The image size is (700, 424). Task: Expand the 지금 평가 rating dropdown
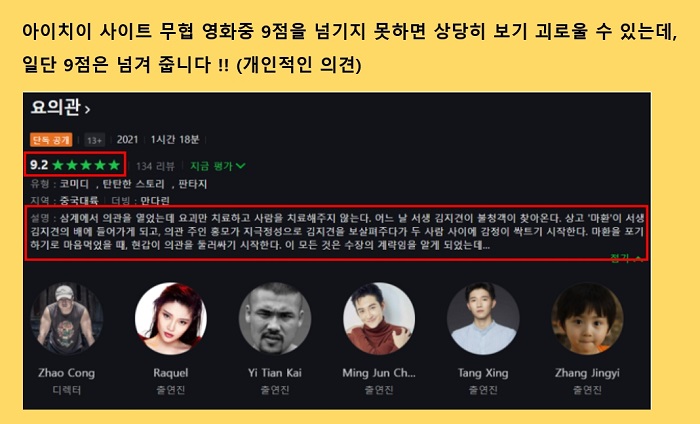217,166
